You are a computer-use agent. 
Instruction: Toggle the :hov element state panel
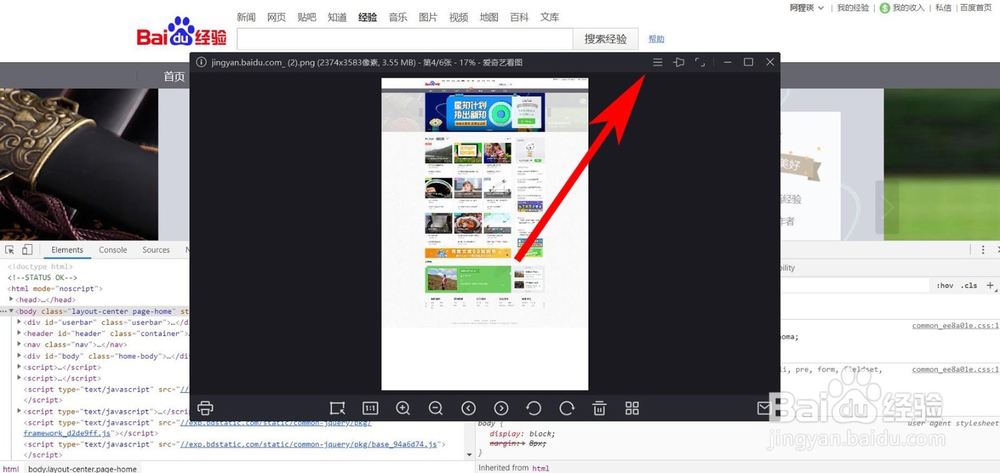coord(945,286)
